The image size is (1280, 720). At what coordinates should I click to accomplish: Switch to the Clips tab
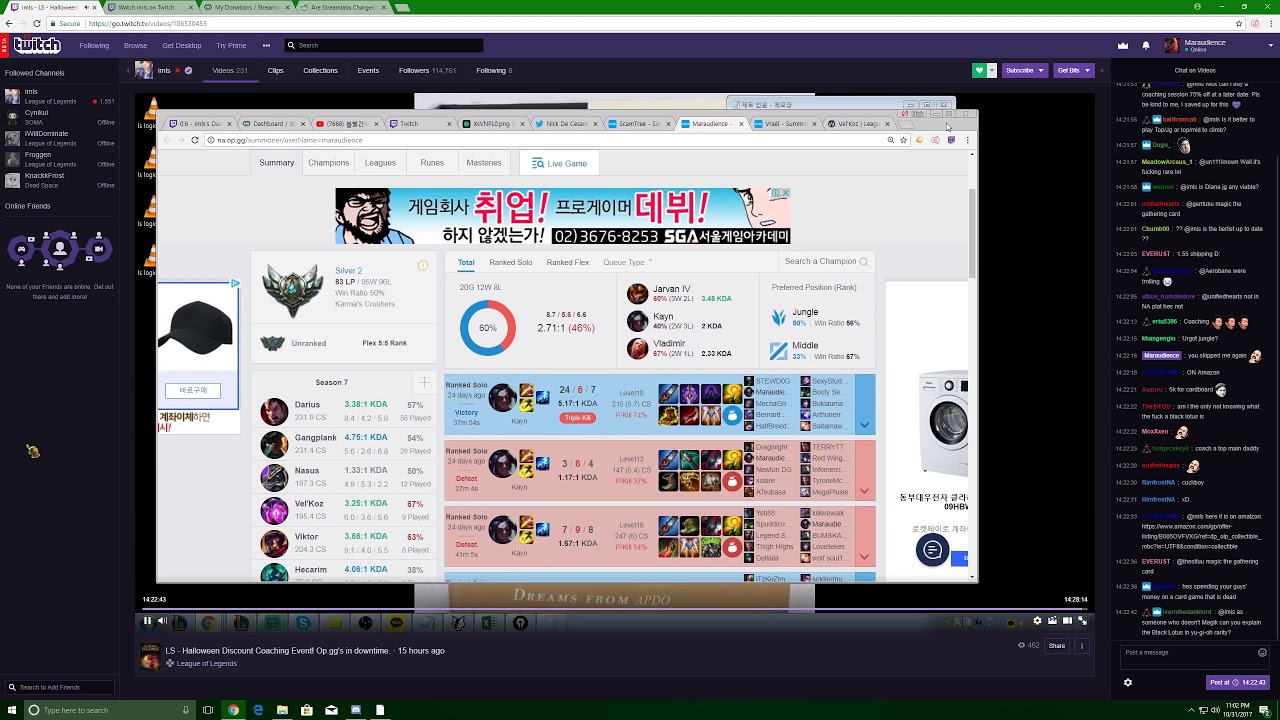(x=276, y=71)
